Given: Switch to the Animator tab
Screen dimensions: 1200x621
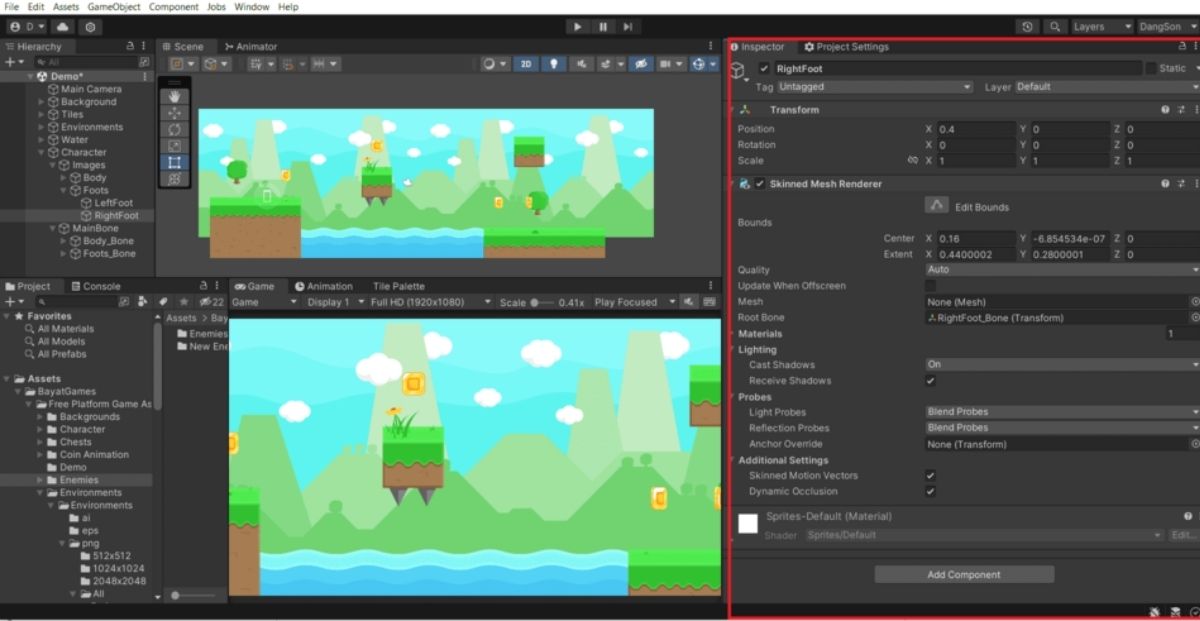Looking at the screenshot, I should pyautogui.click(x=251, y=47).
